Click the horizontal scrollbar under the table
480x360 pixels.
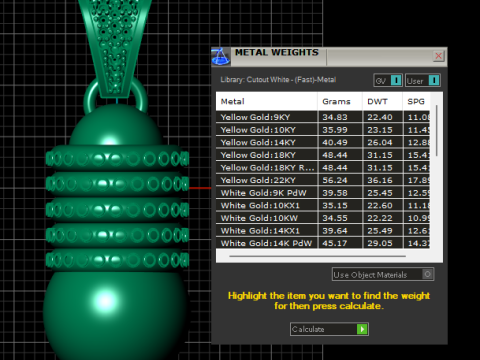(317, 256)
